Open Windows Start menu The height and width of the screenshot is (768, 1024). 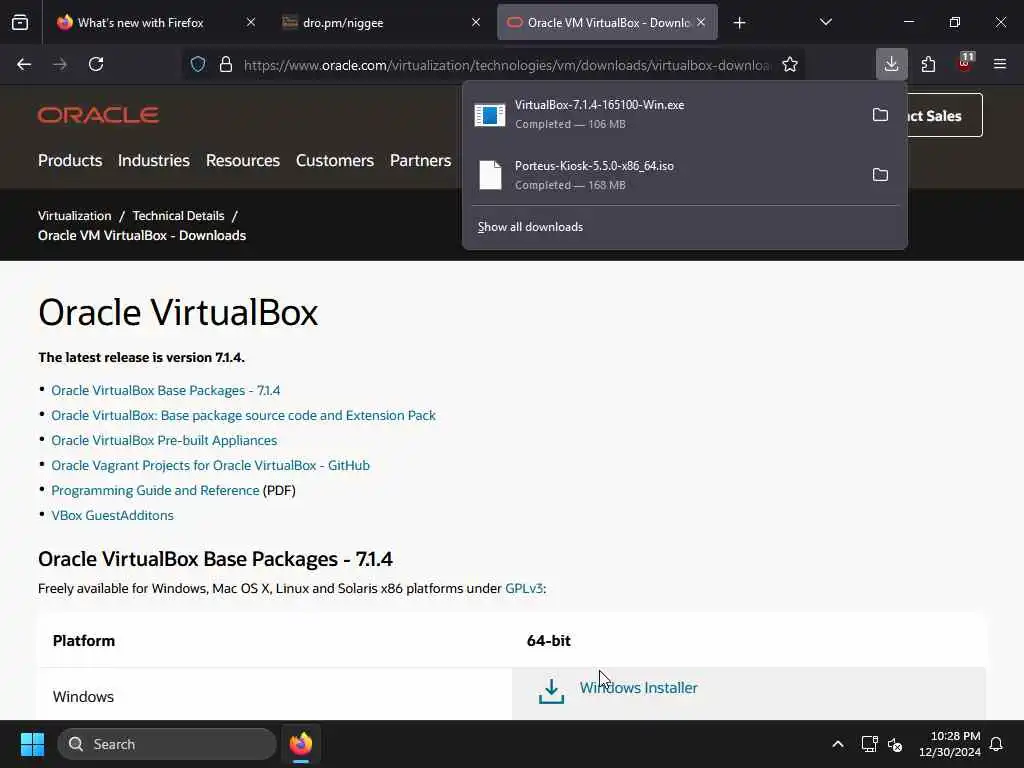tap(32, 744)
